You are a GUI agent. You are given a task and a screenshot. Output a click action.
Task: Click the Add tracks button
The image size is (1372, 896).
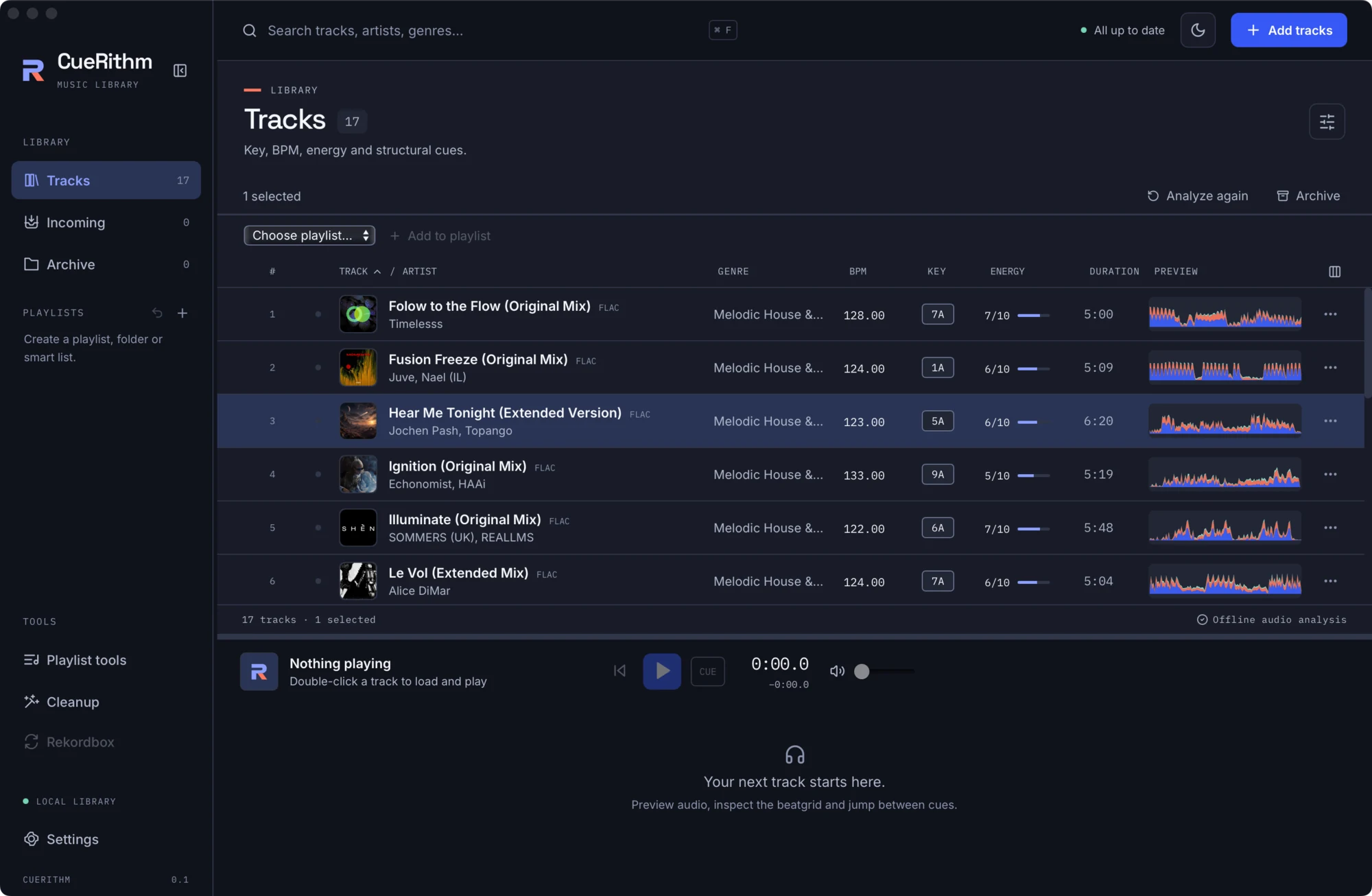pos(1288,30)
